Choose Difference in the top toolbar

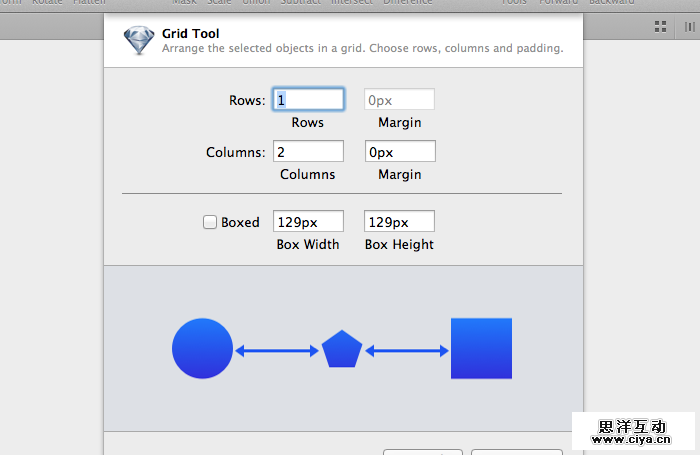tap(408, 3)
